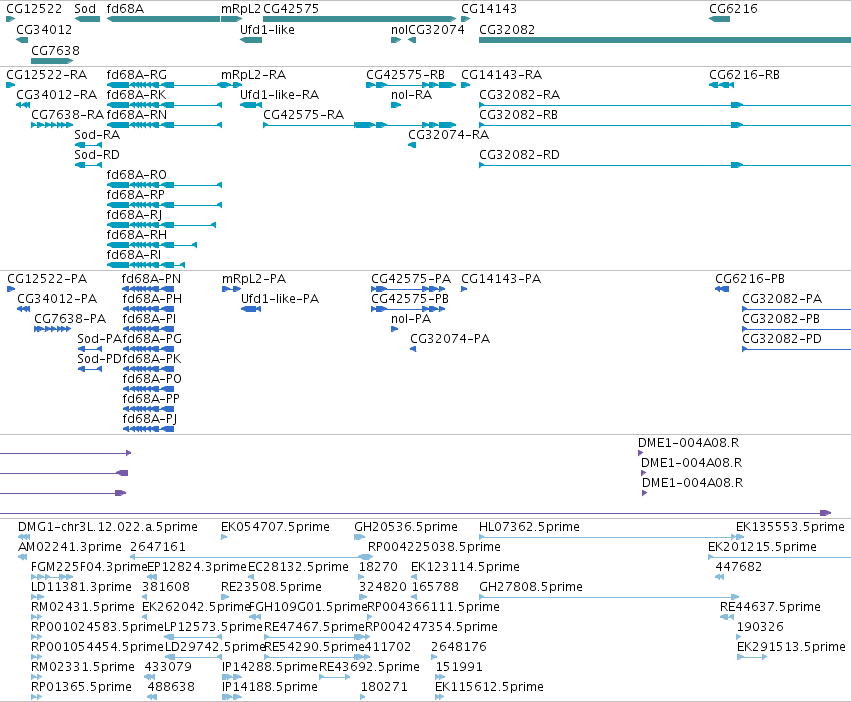
Task: Click the CG7638 gene label
Action: pos(55,50)
